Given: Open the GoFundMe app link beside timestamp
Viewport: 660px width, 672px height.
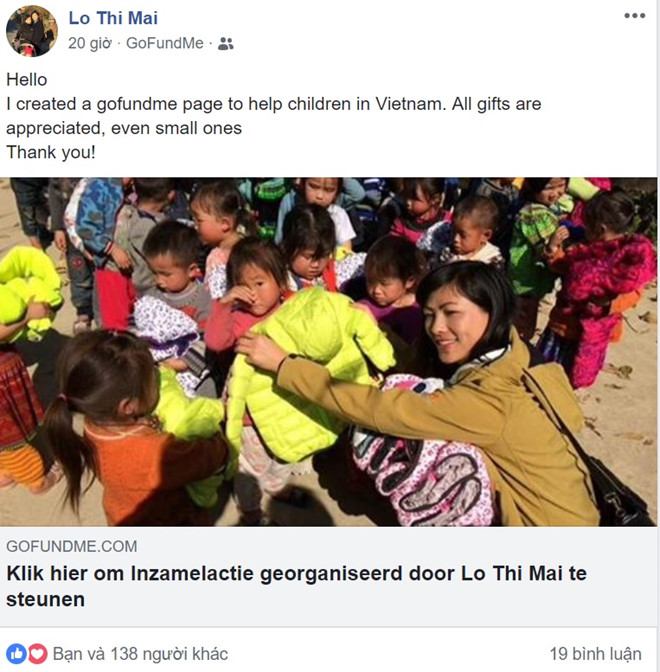Looking at the screenshot, I should click(165, 43).
